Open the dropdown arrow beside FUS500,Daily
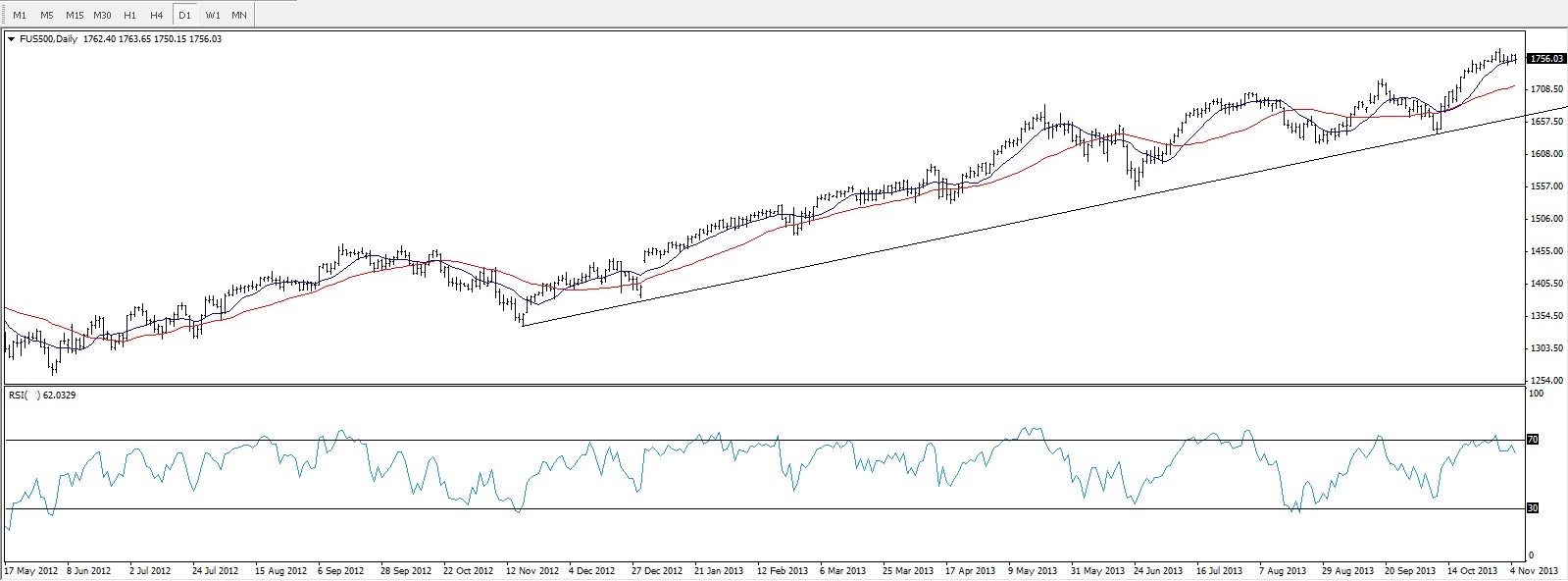This screenshot has height=581, width=1568. coord(11,39)
